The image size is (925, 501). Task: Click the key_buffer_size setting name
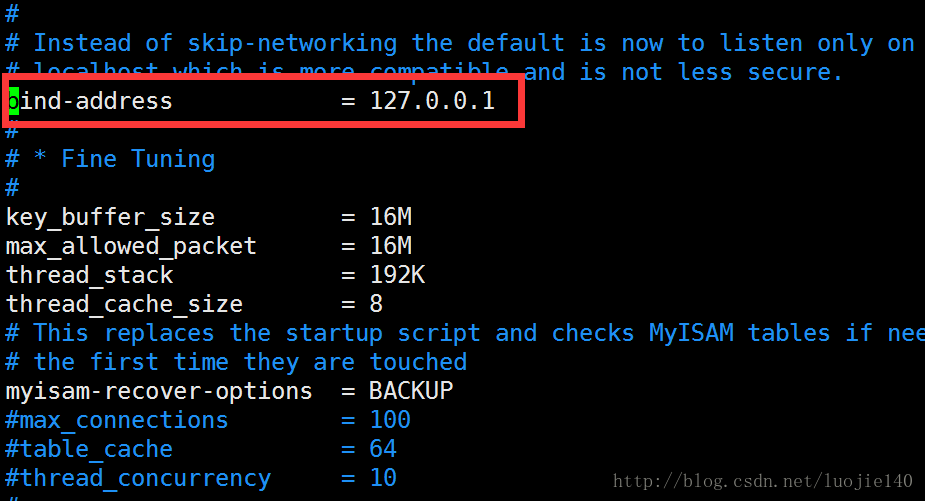pos(110,217)
